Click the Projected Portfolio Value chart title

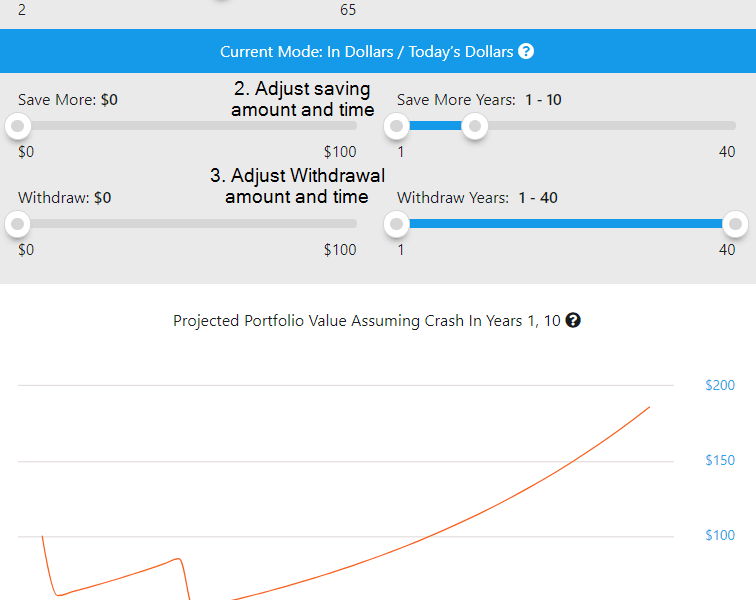click(x=366, y=321)
